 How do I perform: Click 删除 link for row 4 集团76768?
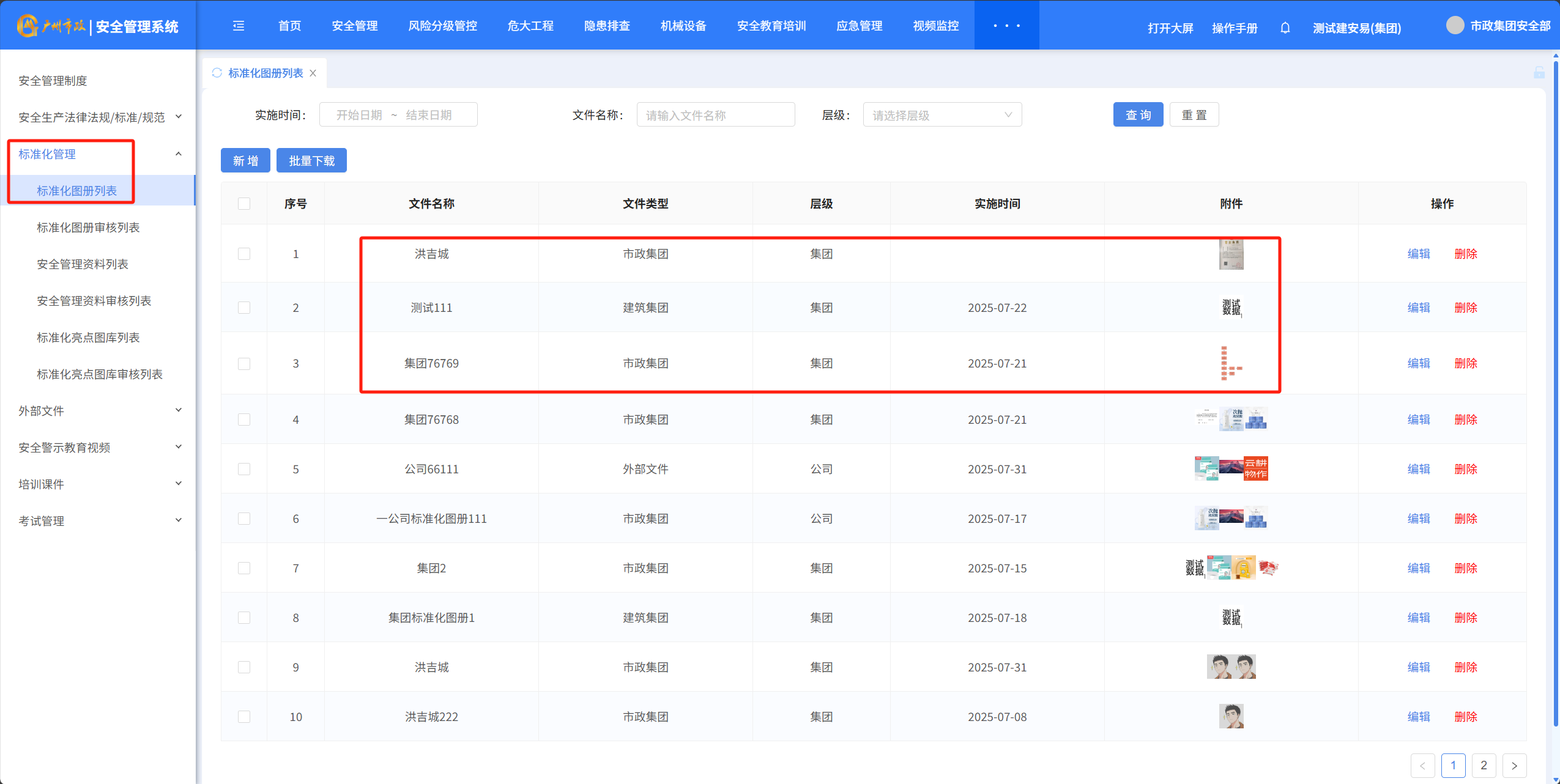(x=1465, y=420)
